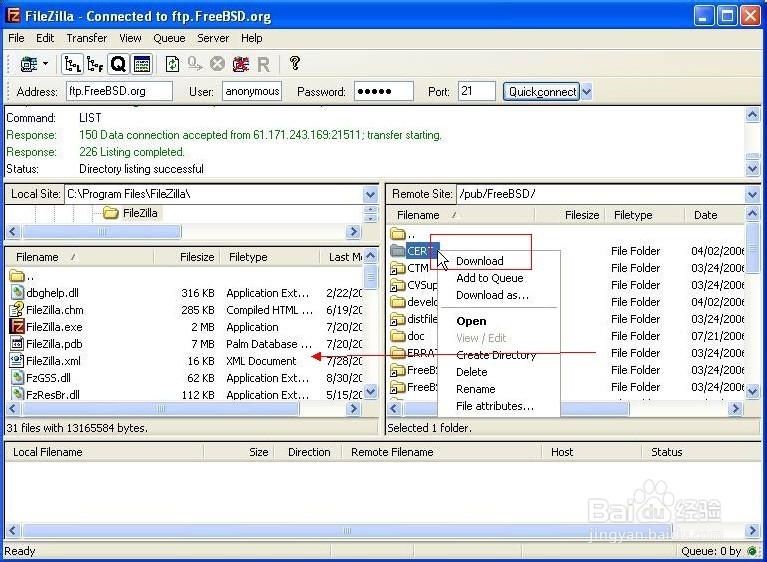Click the Reconnect R toolbar icon
Image resolution: width=767 pixels, height=562 pixels.
tap(263, 64)
